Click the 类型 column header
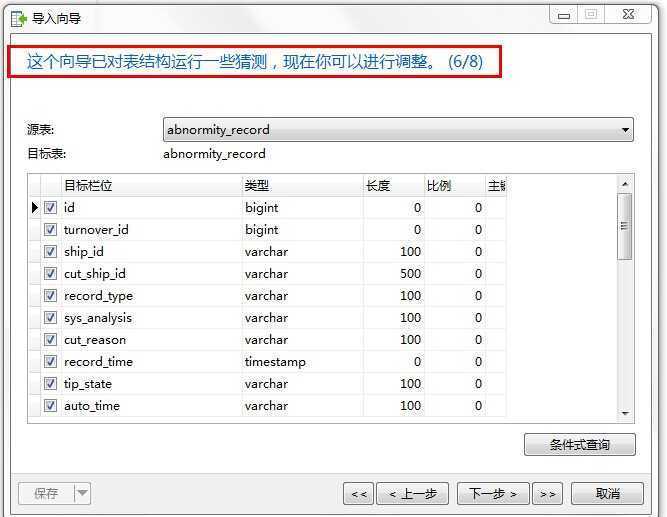The height and width of the screenshot is (517, 667). (x=303, y=186)
